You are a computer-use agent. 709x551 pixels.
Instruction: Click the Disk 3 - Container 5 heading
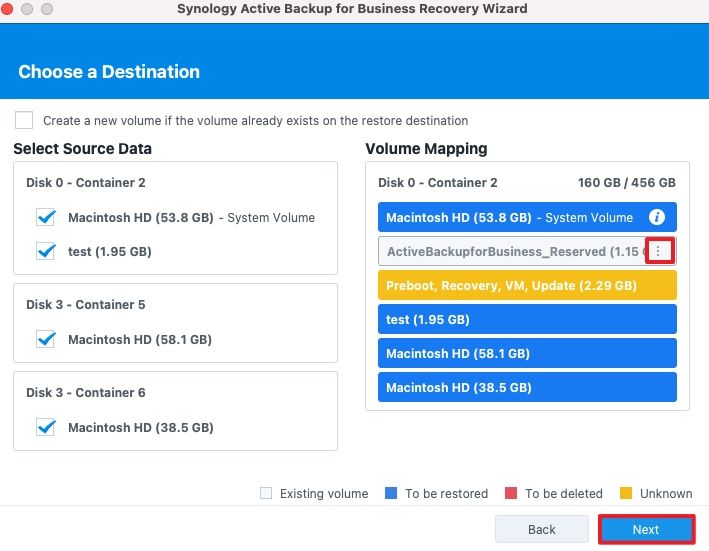[x=86, y=305]
